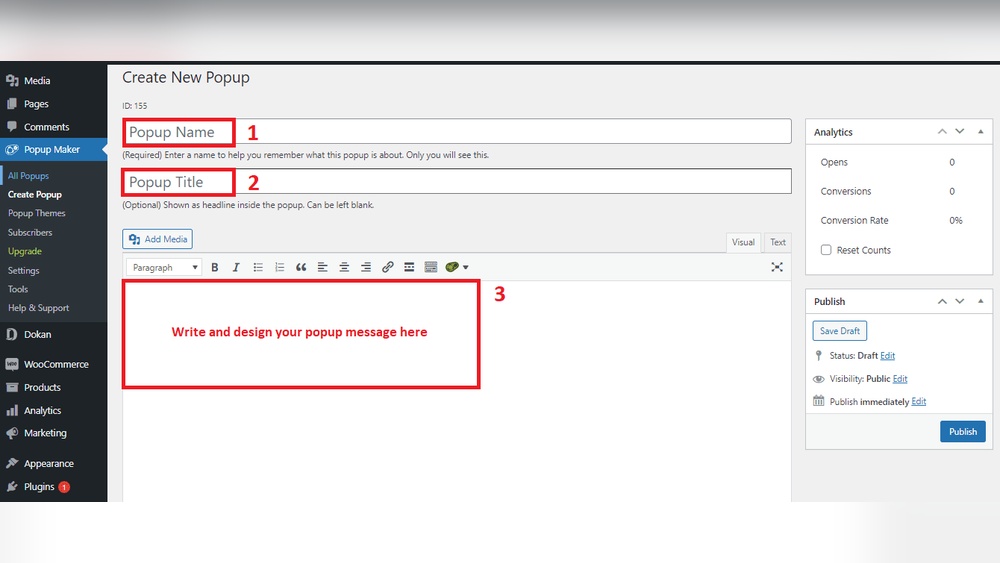Open Subscribers submenu
This screenshot has width=1000, height=563.
tap(30, 233)
